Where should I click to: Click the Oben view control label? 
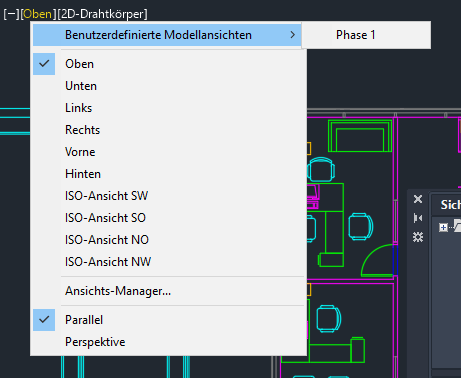[x=38, y=14]
